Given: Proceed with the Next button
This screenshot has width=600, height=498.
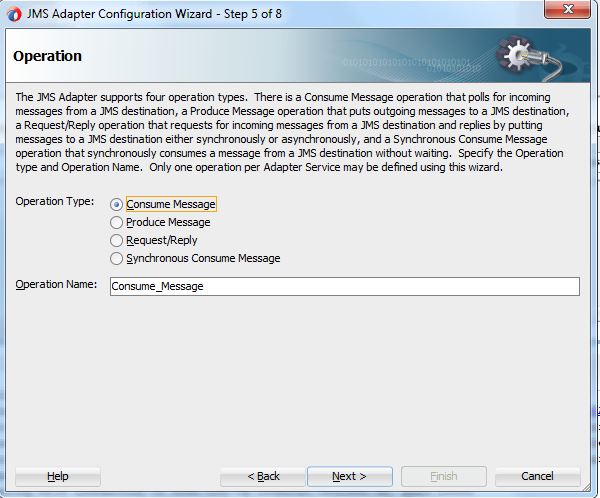Looking at the screenshot, I should [x=350, y=476].
